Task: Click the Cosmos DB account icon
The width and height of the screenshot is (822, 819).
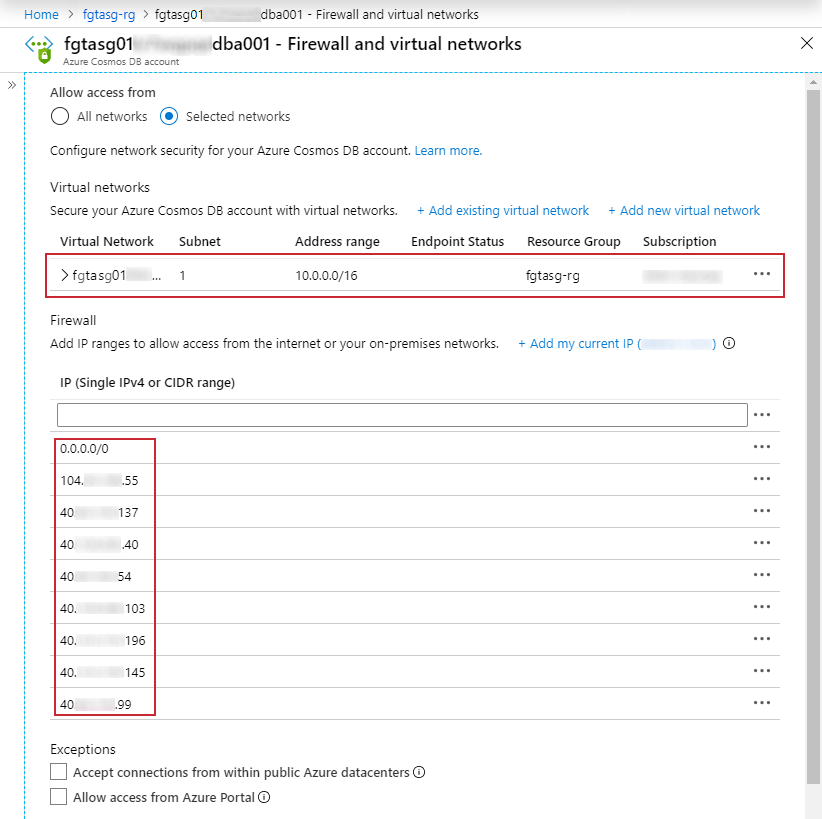Action: pos(38,51)
